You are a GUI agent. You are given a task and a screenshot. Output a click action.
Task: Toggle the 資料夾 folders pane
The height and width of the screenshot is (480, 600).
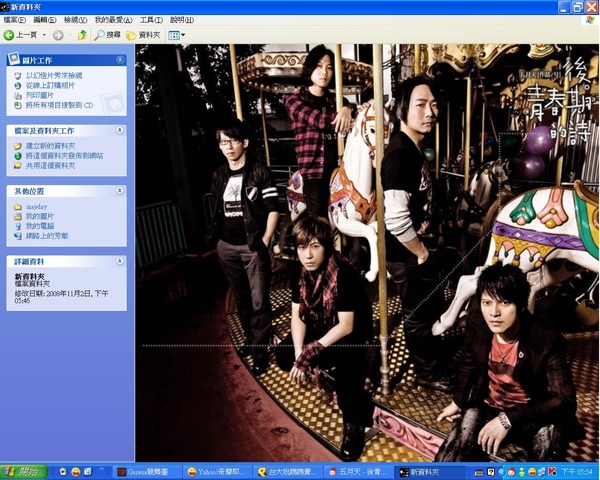click(143, 35)
